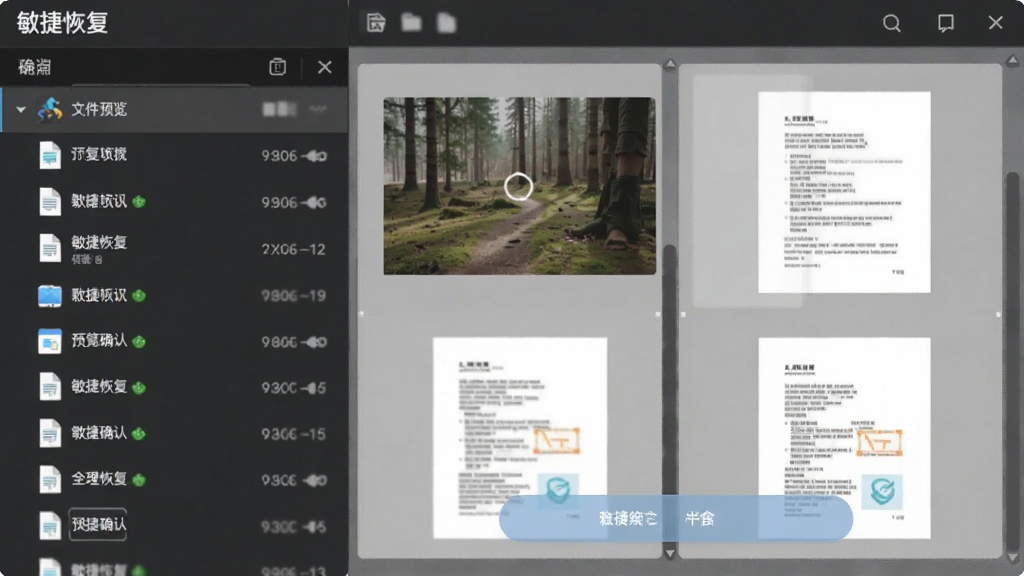1024x576 pixels.
Task: Click the comment bubble icon at top right
Action: pos(946,24)
